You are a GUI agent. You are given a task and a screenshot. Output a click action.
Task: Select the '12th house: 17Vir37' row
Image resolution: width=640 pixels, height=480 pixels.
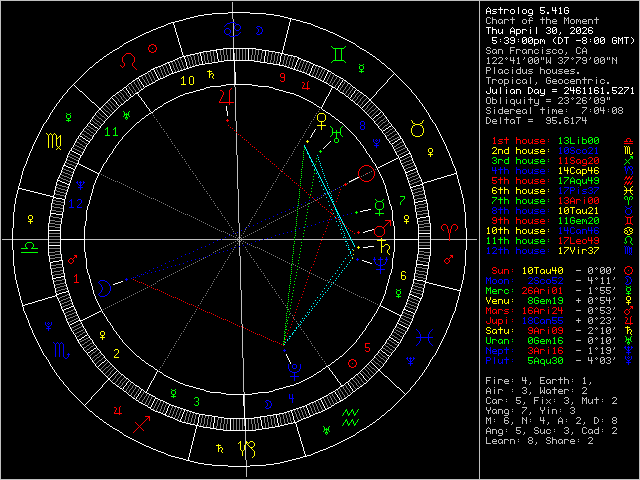click(542, 251)
